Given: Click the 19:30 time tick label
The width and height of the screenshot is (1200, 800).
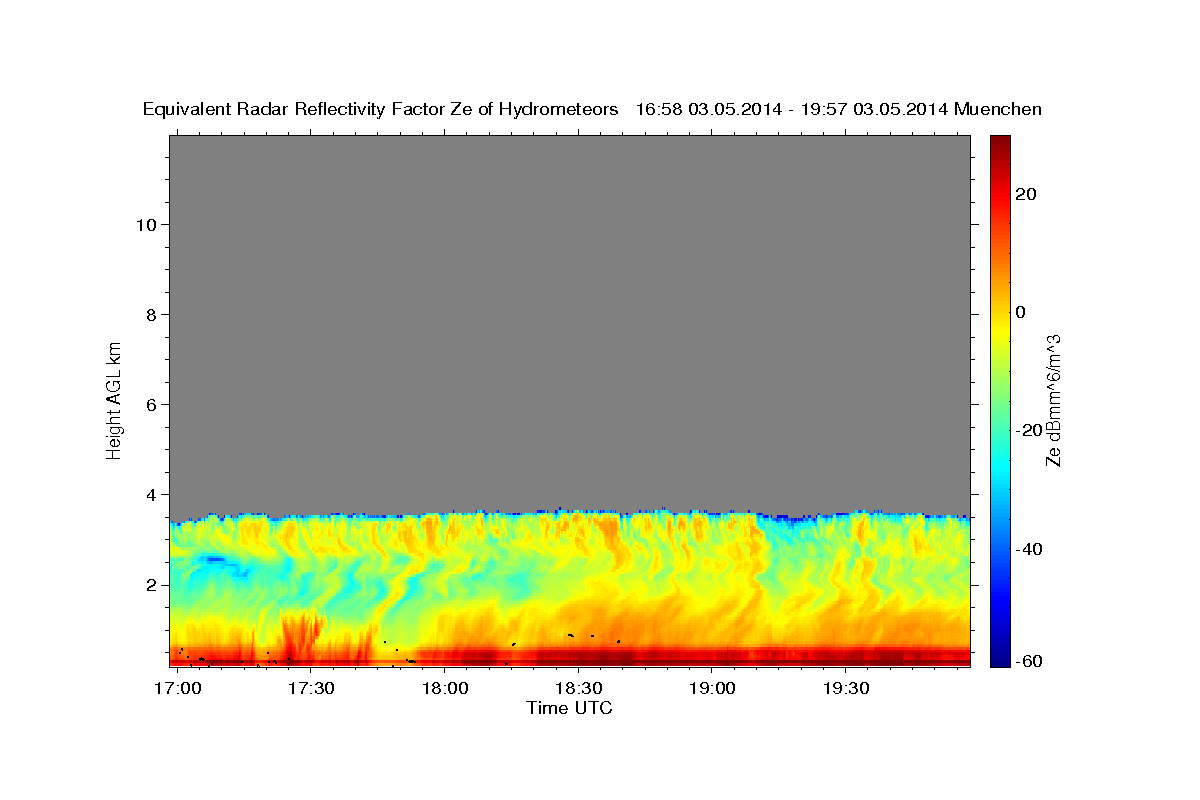Looking at the screenshot, I should (844, 689).
